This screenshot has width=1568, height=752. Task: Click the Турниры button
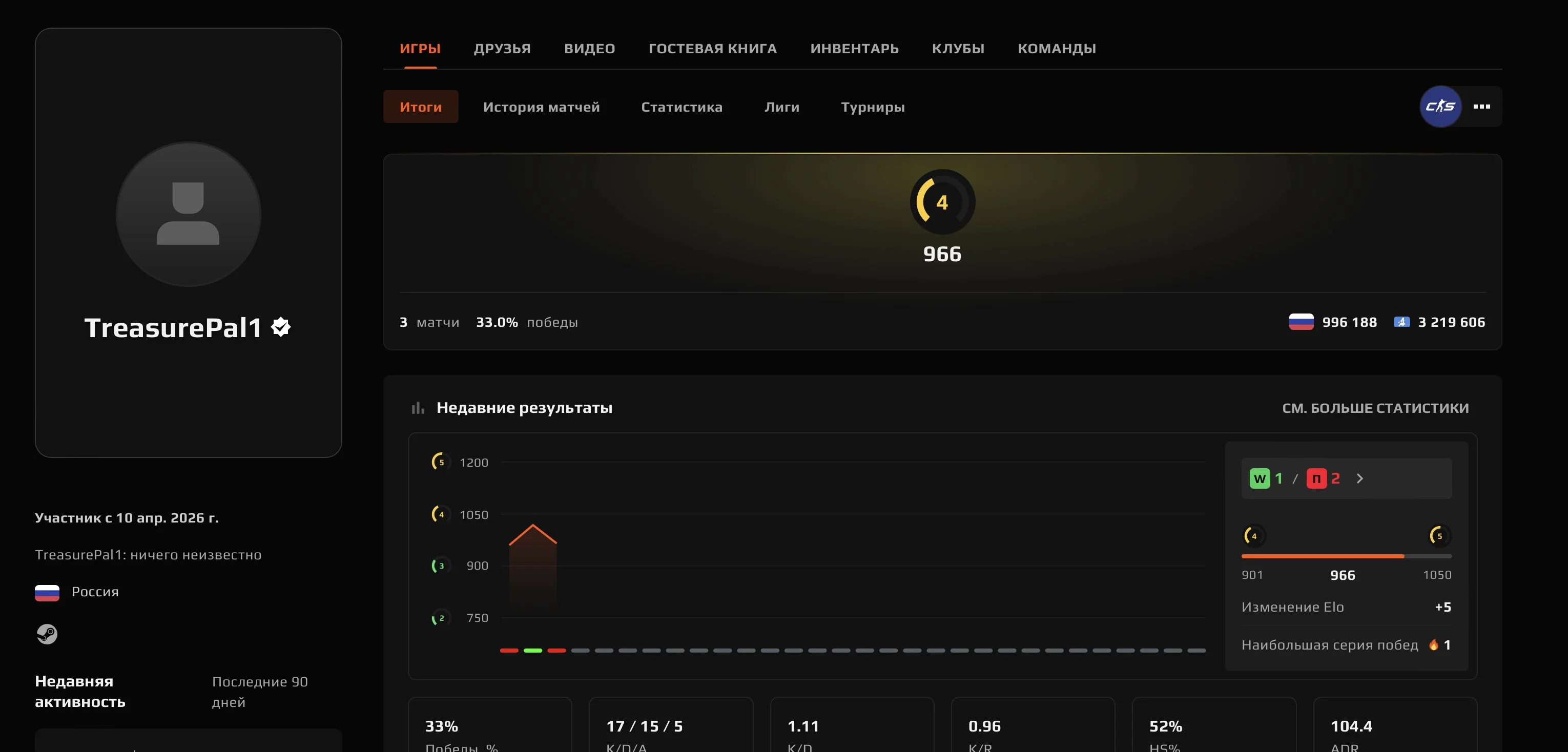pos(872,107)
